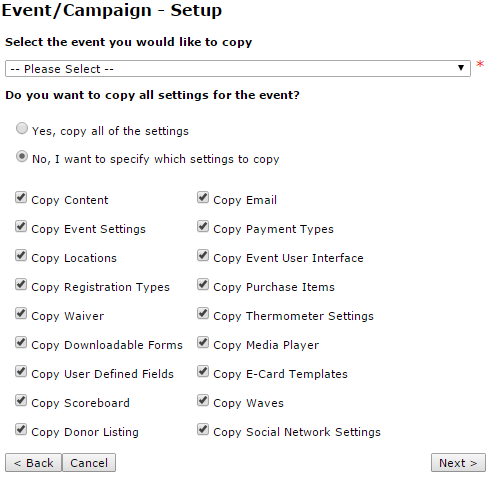Disable Copy Purchase Items checkbox
This screenshot has height=479, width=493.
coord(203,284)
